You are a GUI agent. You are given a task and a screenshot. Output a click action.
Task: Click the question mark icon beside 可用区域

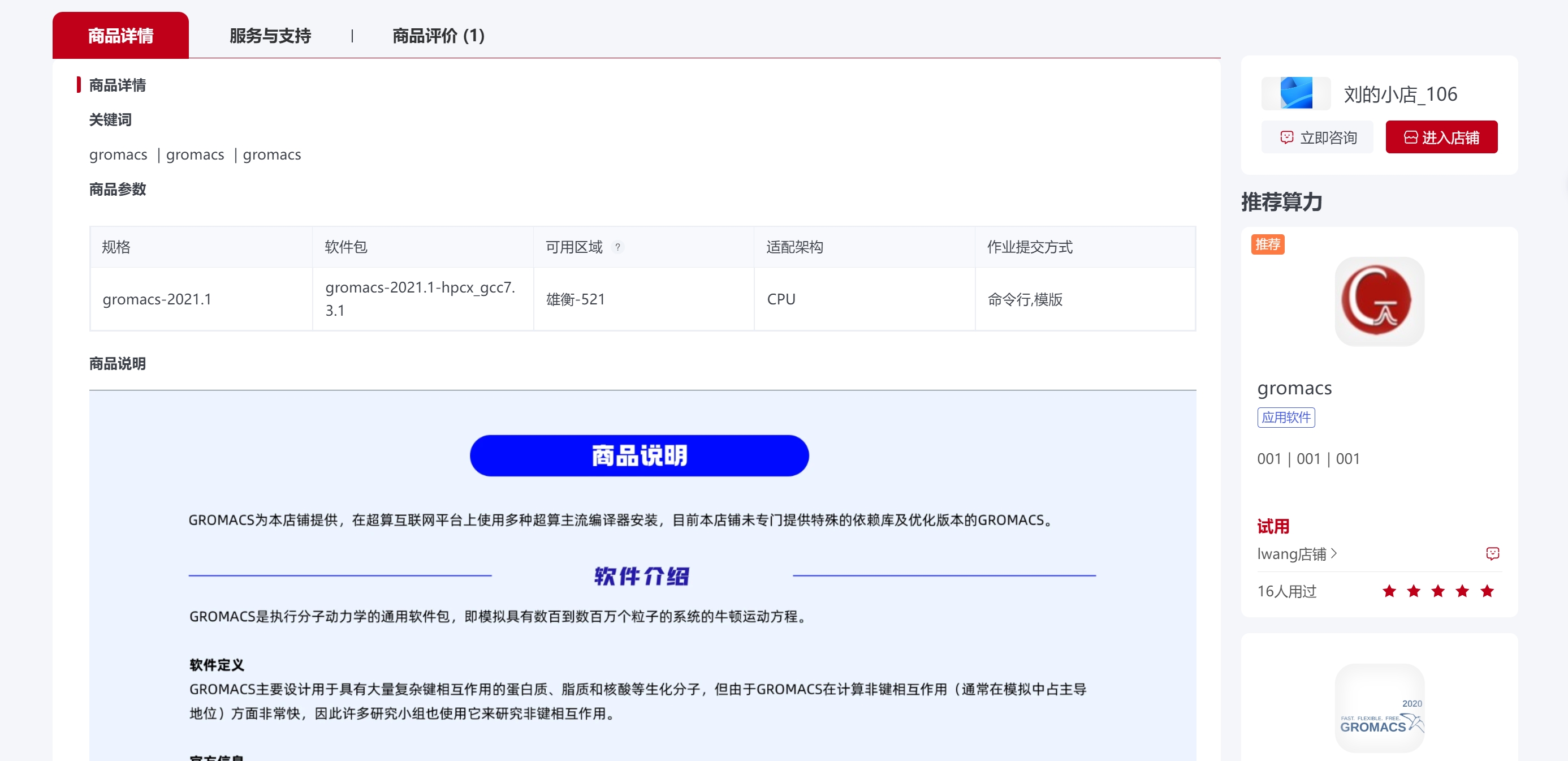click(617, 247)
